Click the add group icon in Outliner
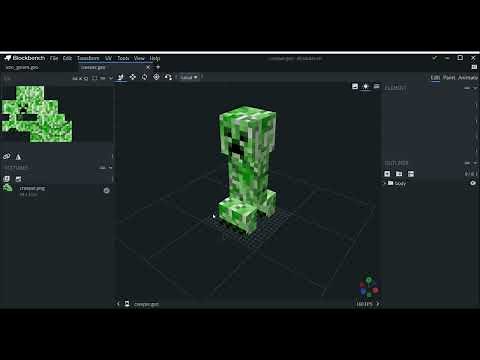480x360 pixels. (399, 174)
